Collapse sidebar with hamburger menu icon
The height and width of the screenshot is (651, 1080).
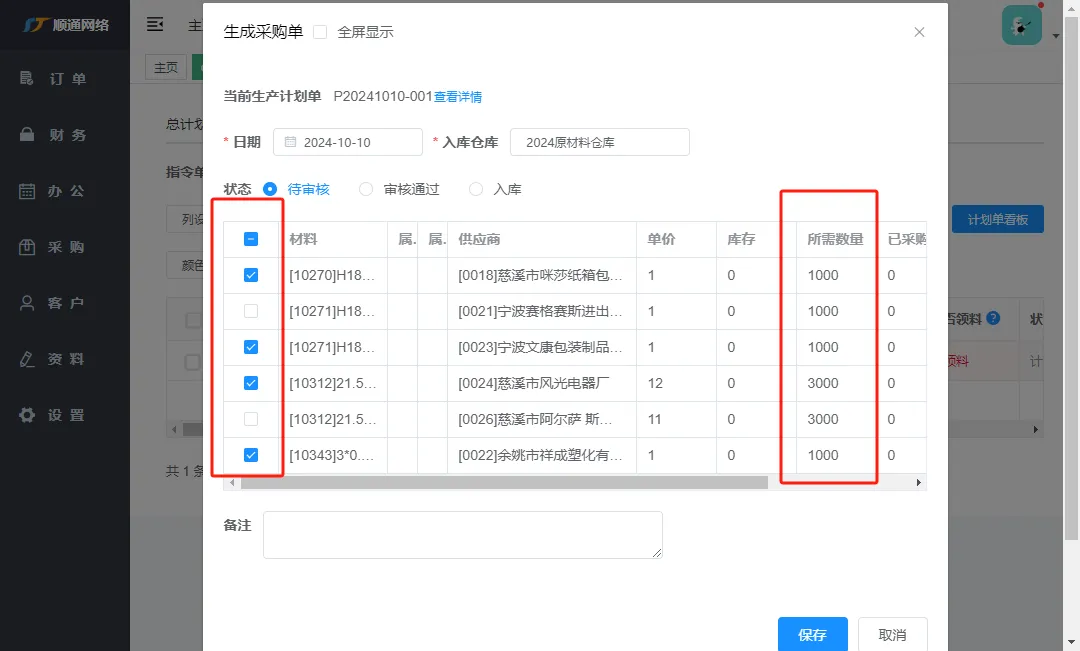[x=155, y=25]
